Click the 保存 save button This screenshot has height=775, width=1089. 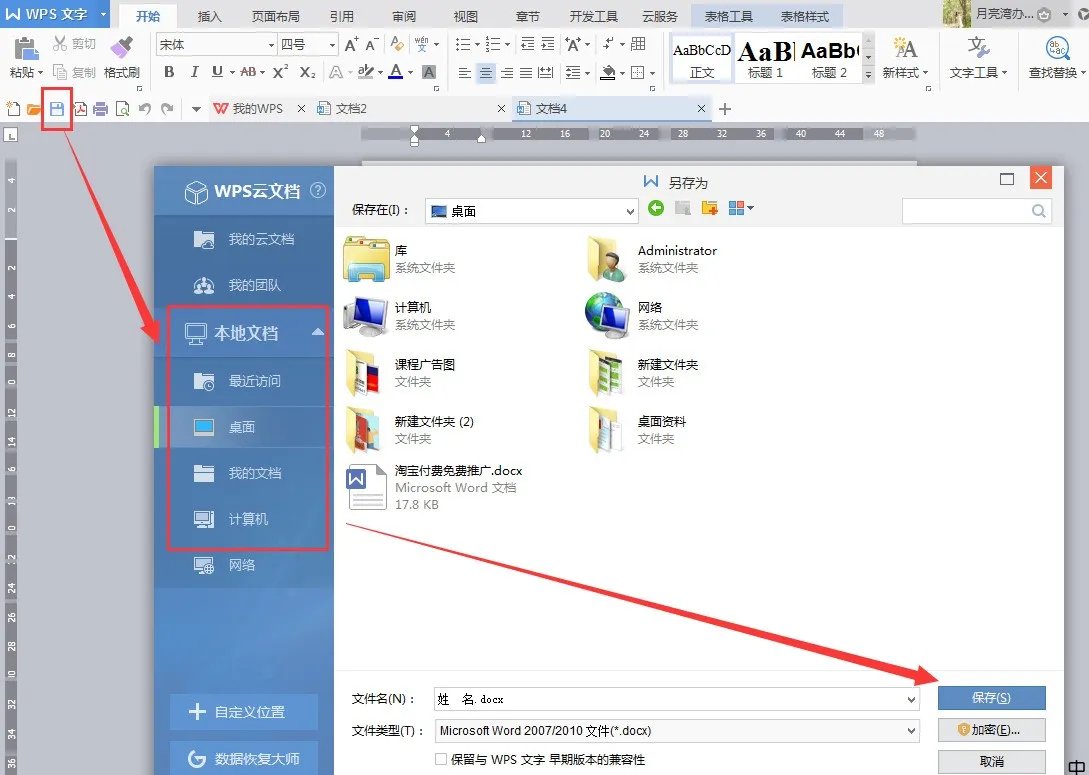(x=991, y=698)
